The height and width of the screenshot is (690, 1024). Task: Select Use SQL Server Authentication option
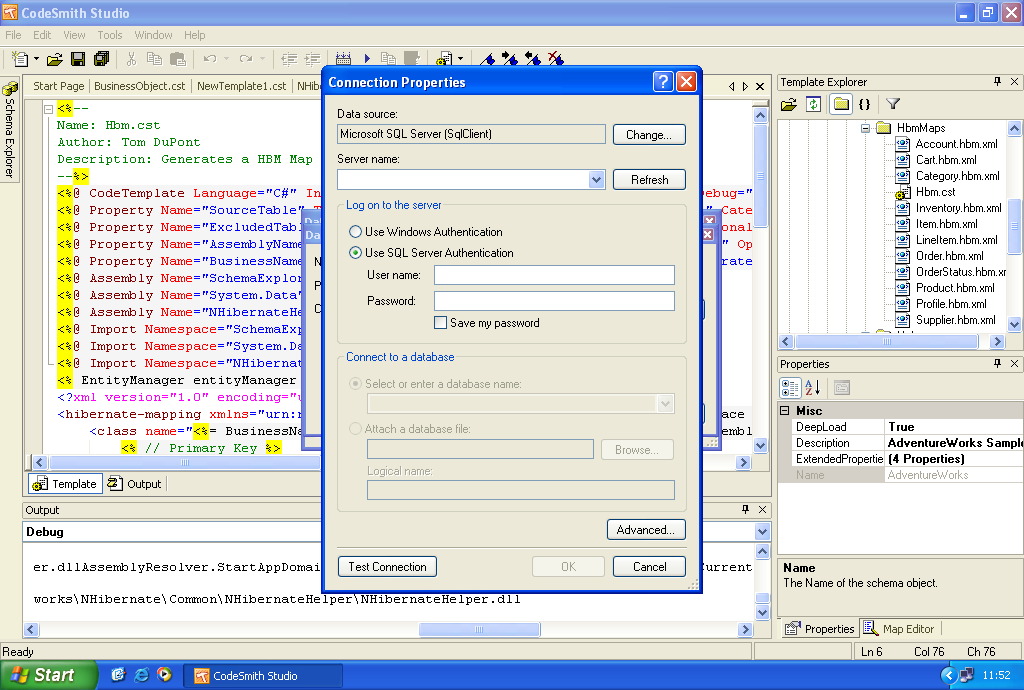click(x=355, y=253)
